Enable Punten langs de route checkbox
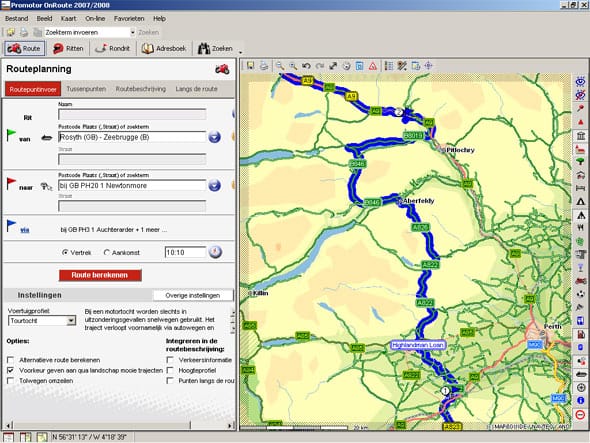 (x=170, y=381)
